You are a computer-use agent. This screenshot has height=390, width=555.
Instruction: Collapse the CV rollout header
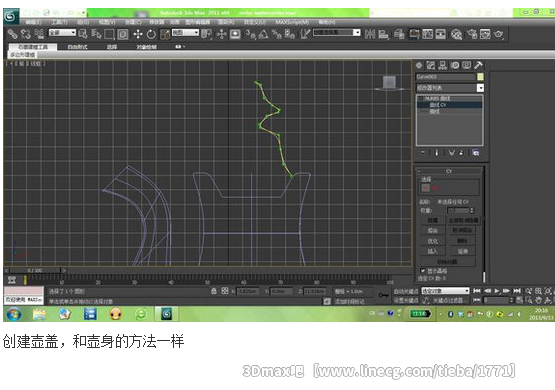coord(449,171)
